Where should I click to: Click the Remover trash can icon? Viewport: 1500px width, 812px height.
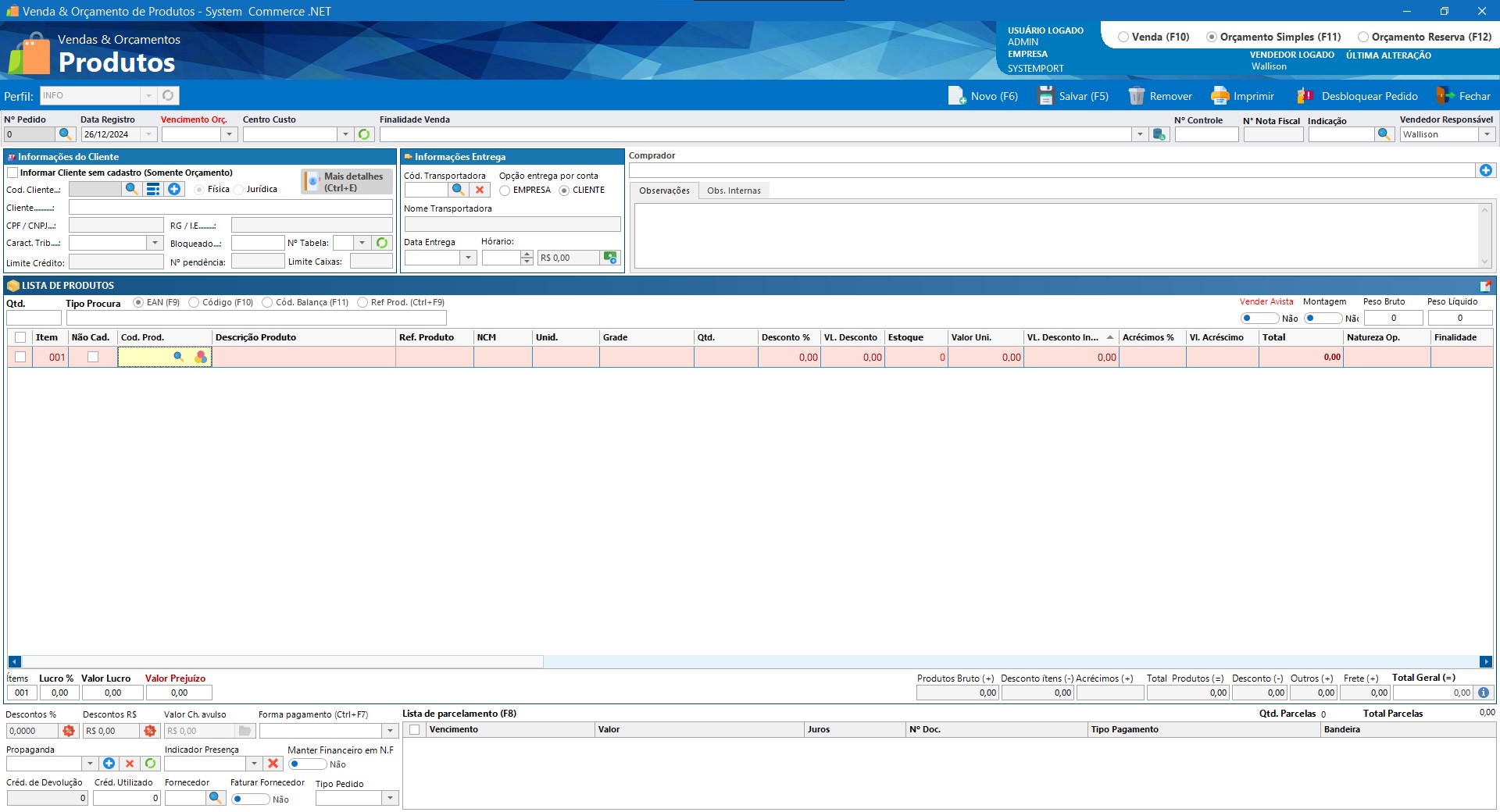tap(1137, 96)
